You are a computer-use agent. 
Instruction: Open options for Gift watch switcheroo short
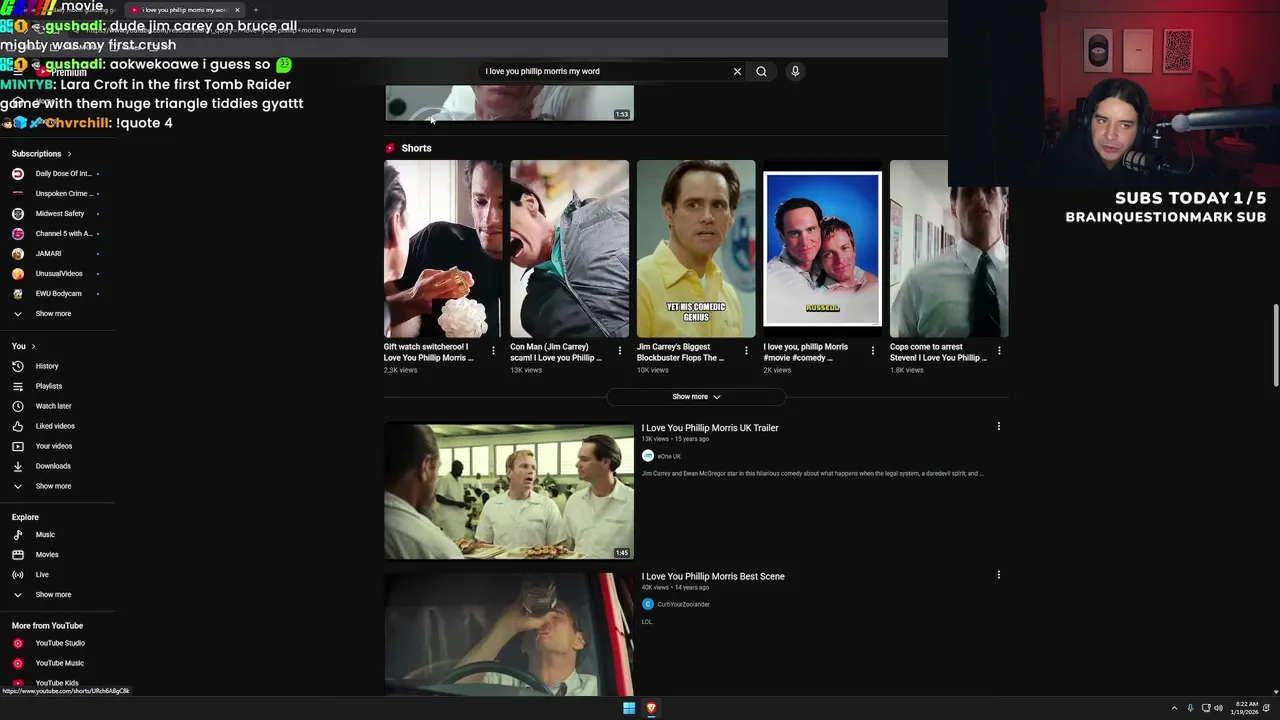coord(493,351)
